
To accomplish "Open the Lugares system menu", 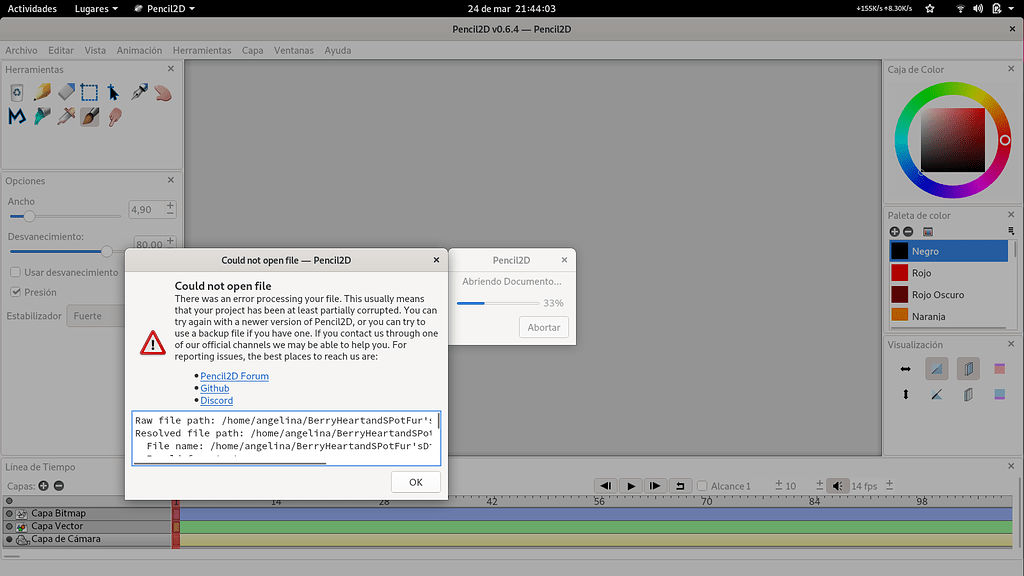I will 96,8.
